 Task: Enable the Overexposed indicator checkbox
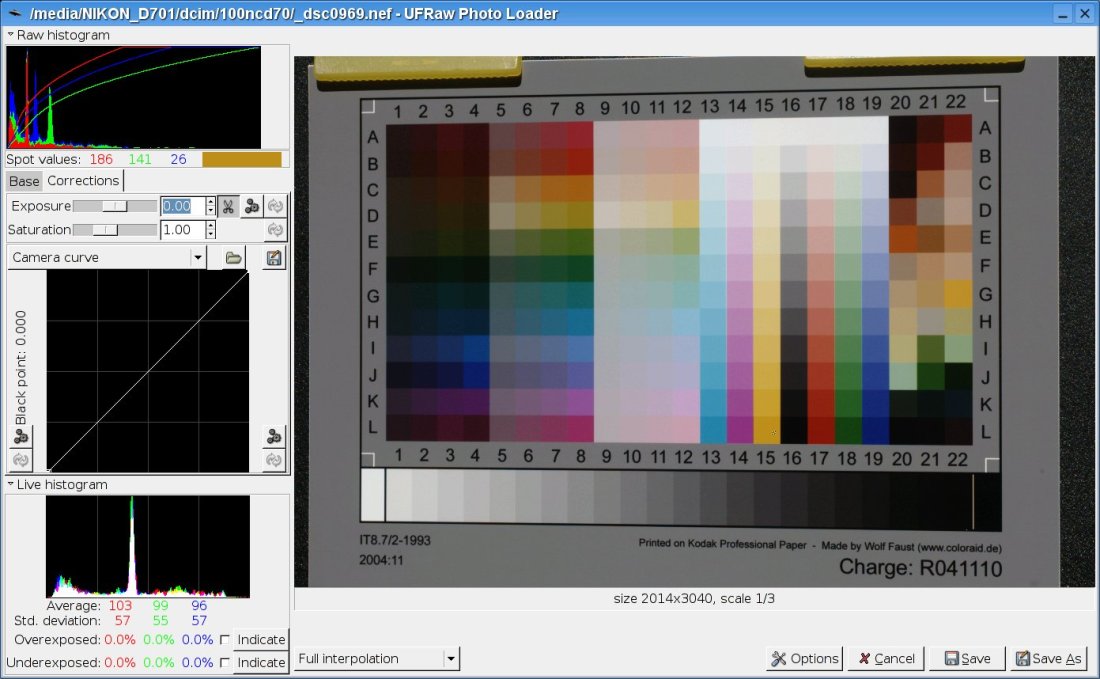[225, 640]
